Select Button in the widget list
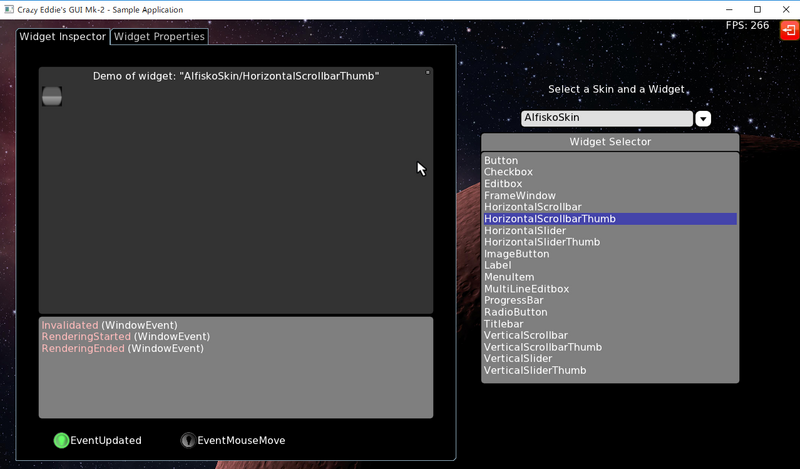Viewport: 800px width, 469px height. [x=501, y=161]
